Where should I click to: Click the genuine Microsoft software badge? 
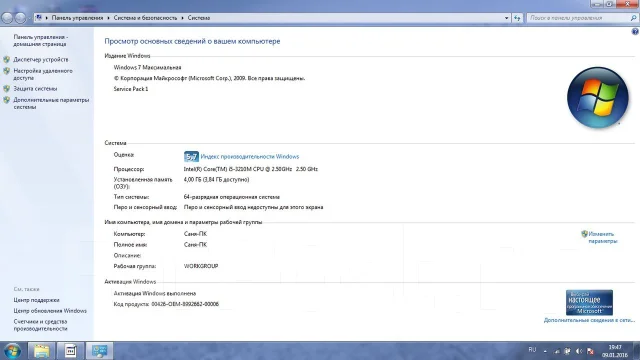589,302
